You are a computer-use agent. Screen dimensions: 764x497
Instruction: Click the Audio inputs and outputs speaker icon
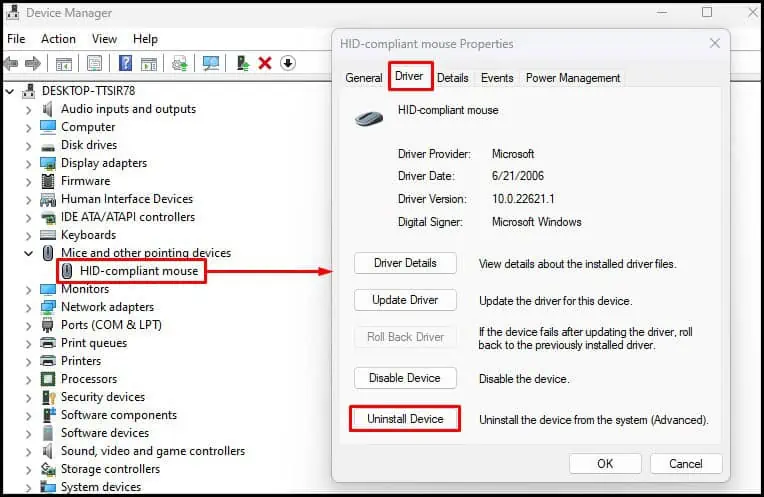coord(48,109)
